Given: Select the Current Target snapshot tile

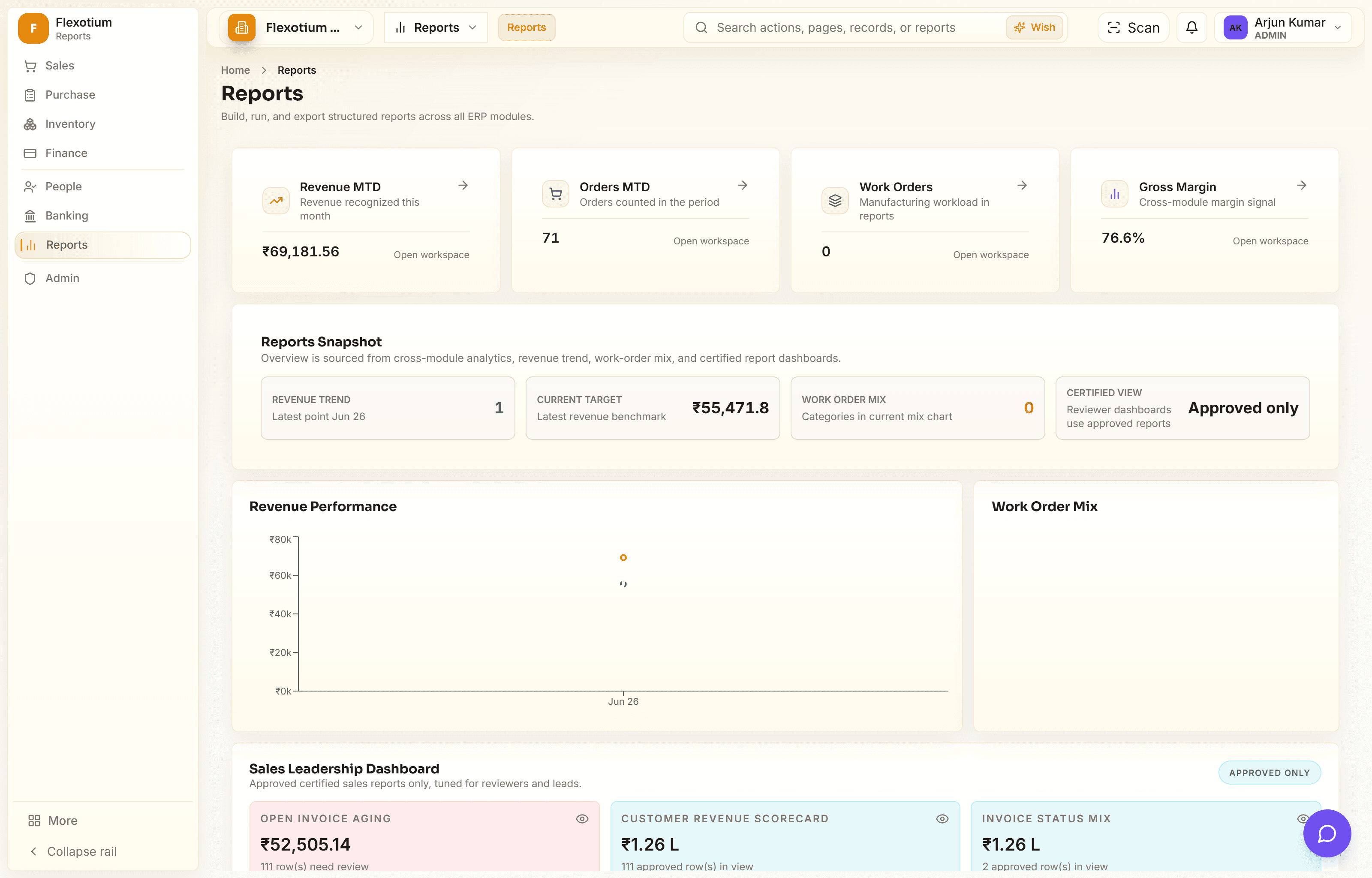Looking at the screenshot, I should click(x=653, y=408).
